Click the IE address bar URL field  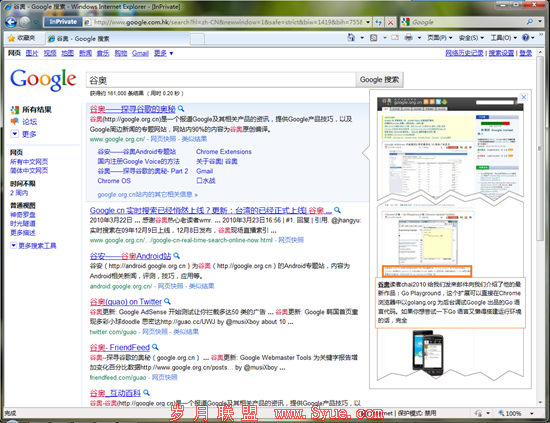pyautogui.click(x=224, y=22)
